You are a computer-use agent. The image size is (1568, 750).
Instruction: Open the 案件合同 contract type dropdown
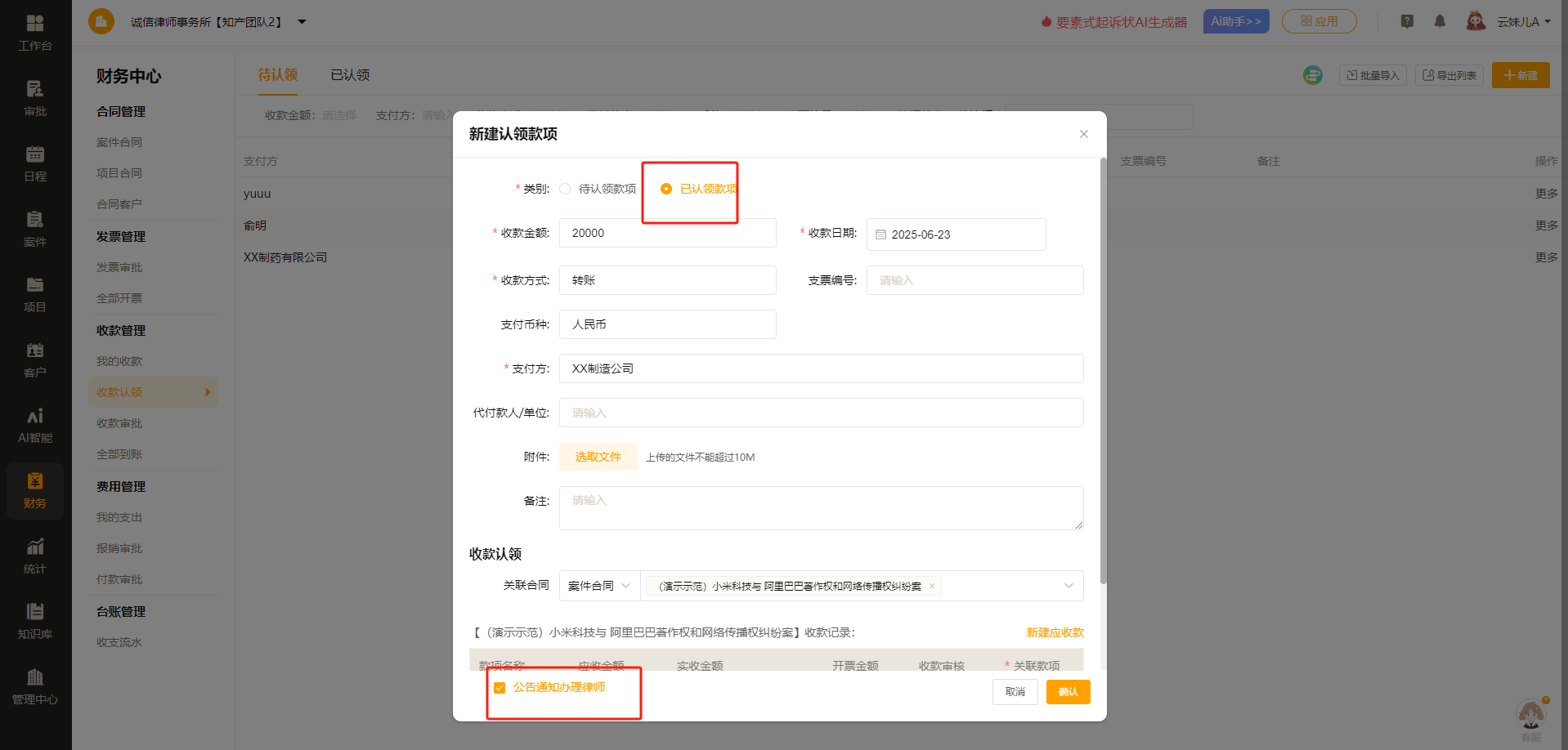599,586
